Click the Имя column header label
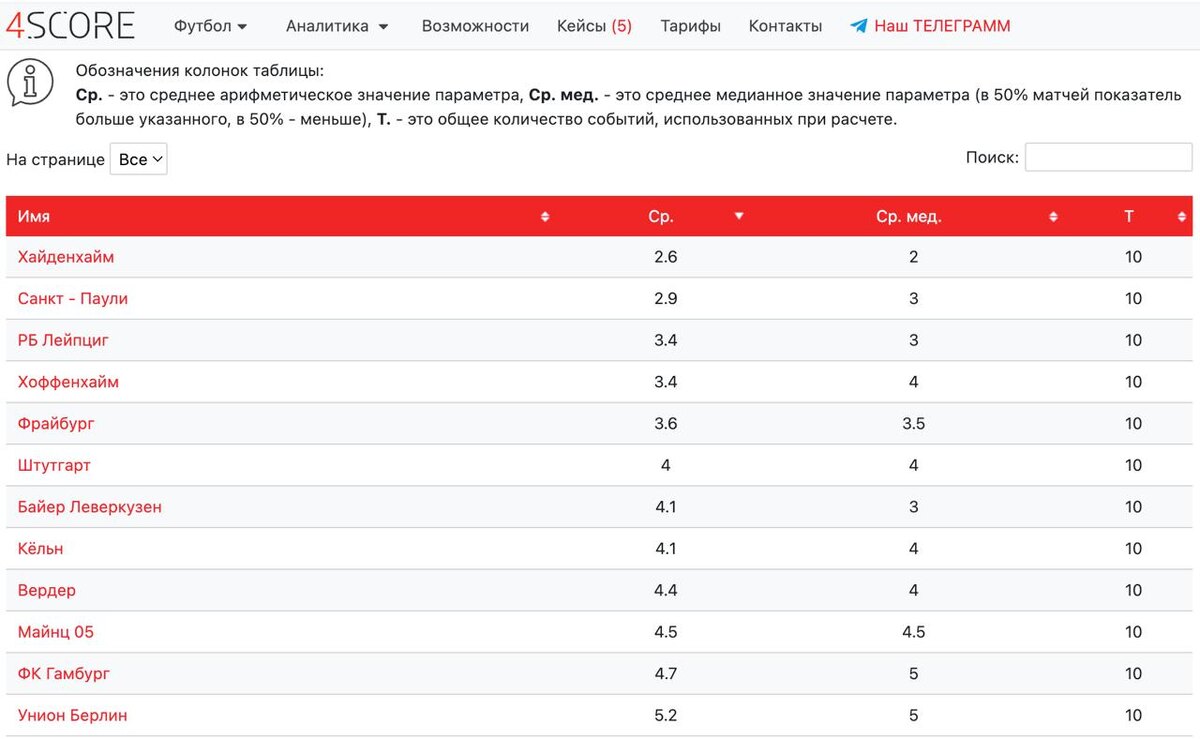1200x739 pixels. [34, 217]
